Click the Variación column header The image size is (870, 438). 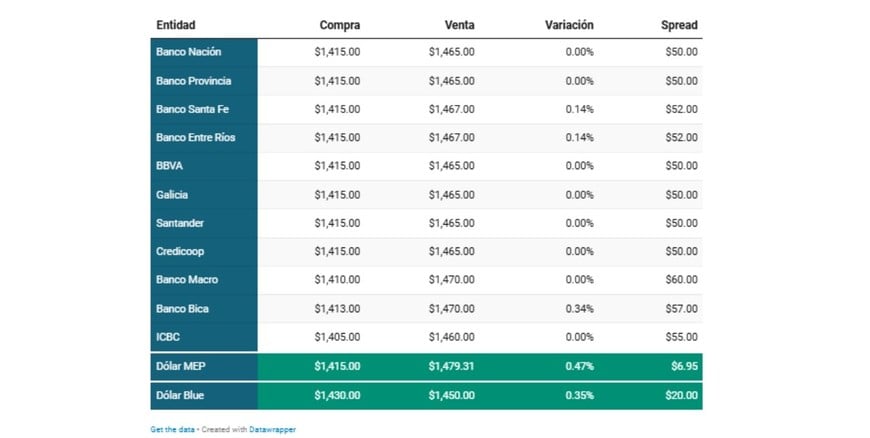point(569,25)
